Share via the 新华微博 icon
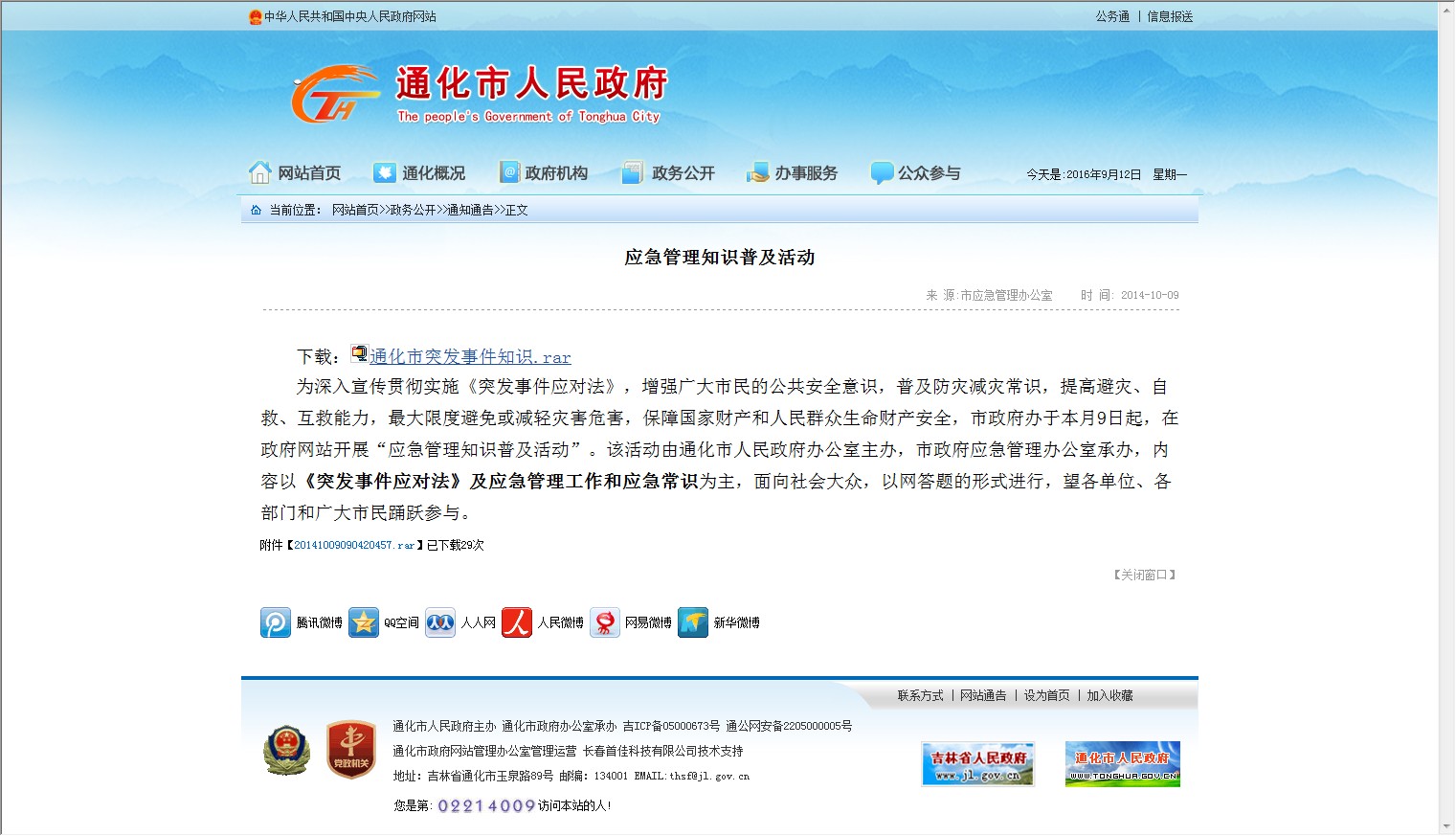This screenshot has height=836, width=1456. point(693,622)
